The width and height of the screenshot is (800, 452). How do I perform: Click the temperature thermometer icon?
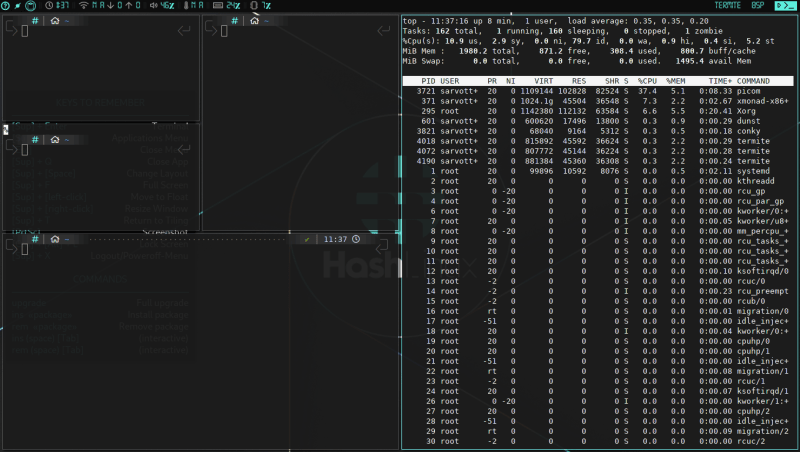[x=186, y=6]
